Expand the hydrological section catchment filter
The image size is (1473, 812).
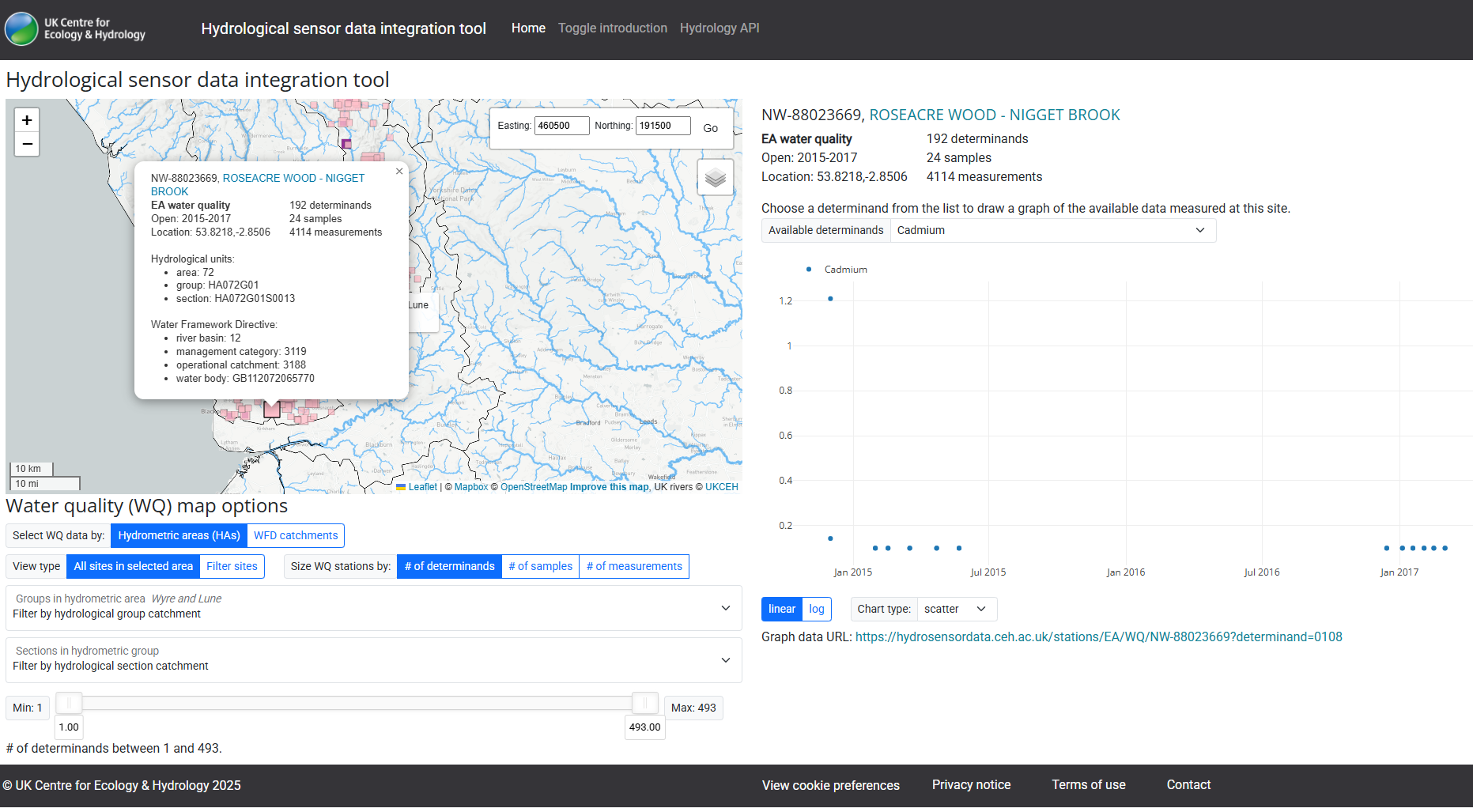pos(724,659)
